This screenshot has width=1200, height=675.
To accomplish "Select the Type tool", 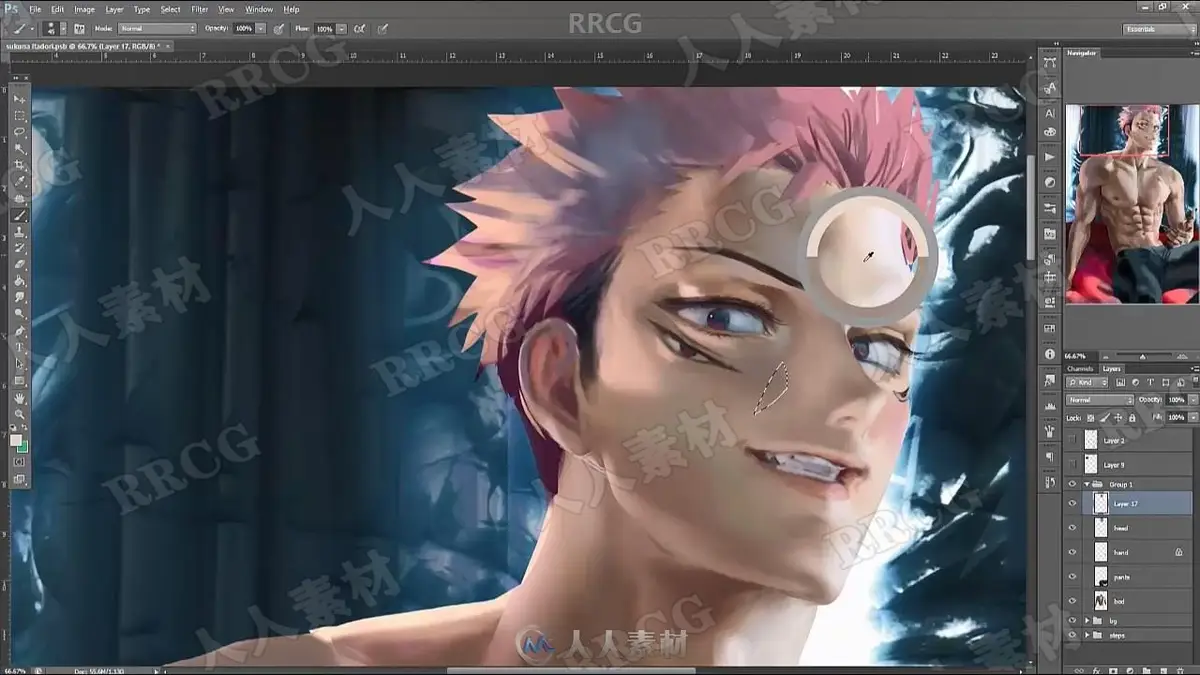I will [x=19, y=347].
